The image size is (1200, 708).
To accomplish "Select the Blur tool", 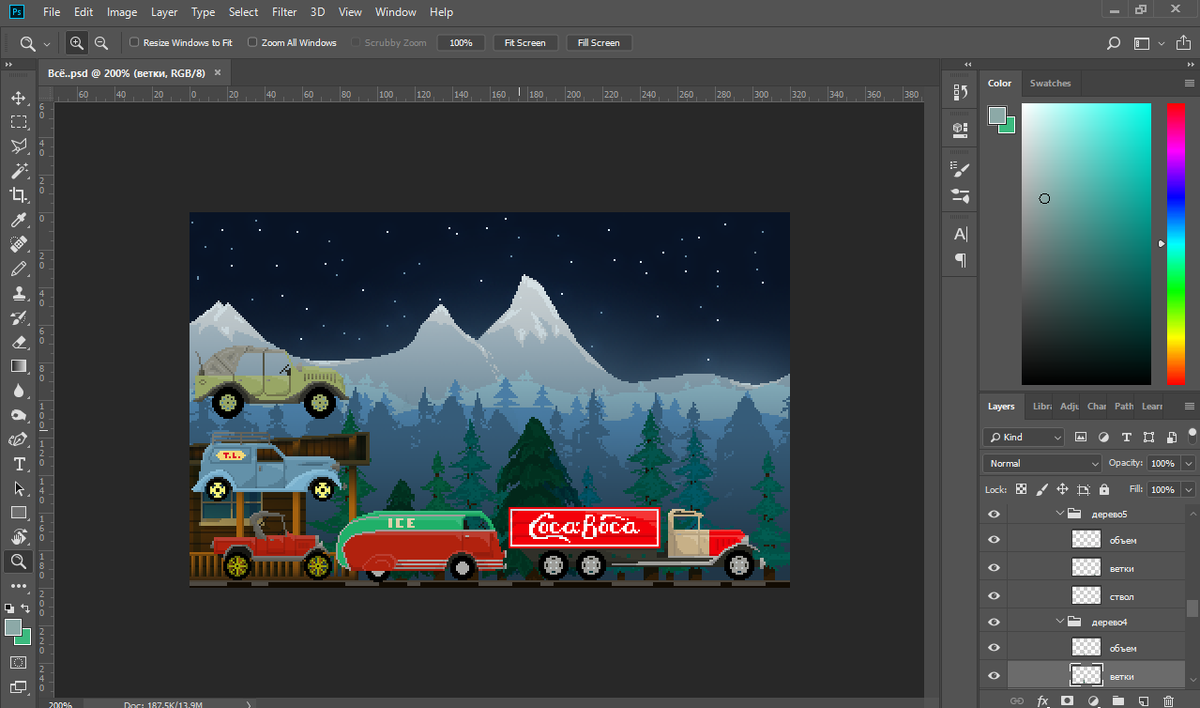I will pos(18,391).
